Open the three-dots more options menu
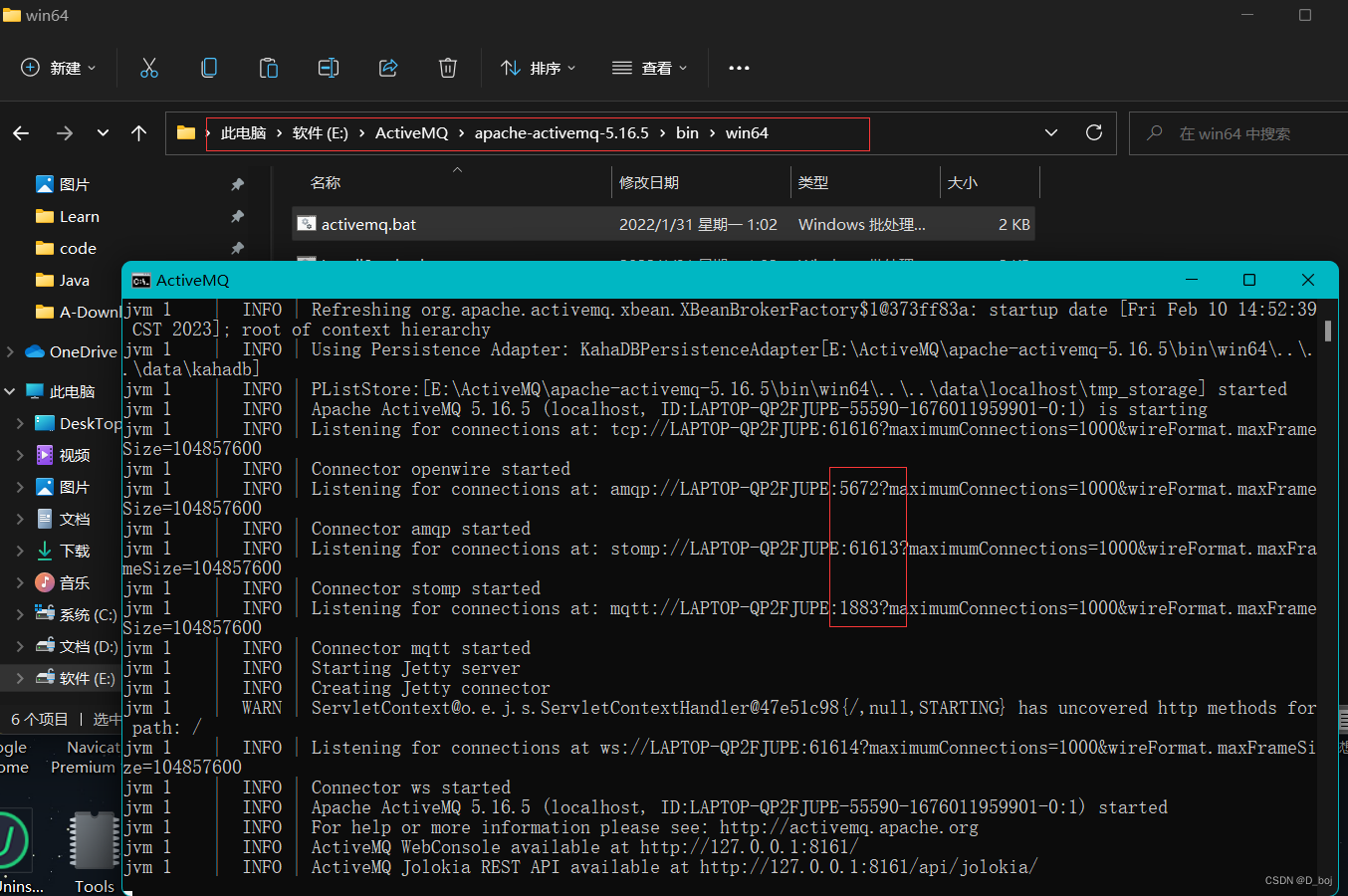 coord(739,68)
